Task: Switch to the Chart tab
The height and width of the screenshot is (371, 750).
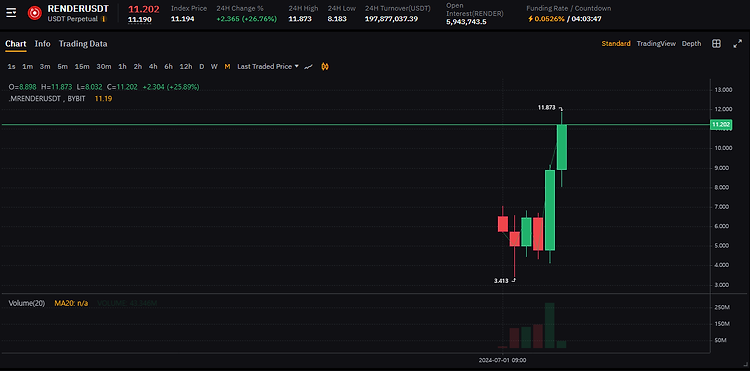Action: tap(16, 44)
